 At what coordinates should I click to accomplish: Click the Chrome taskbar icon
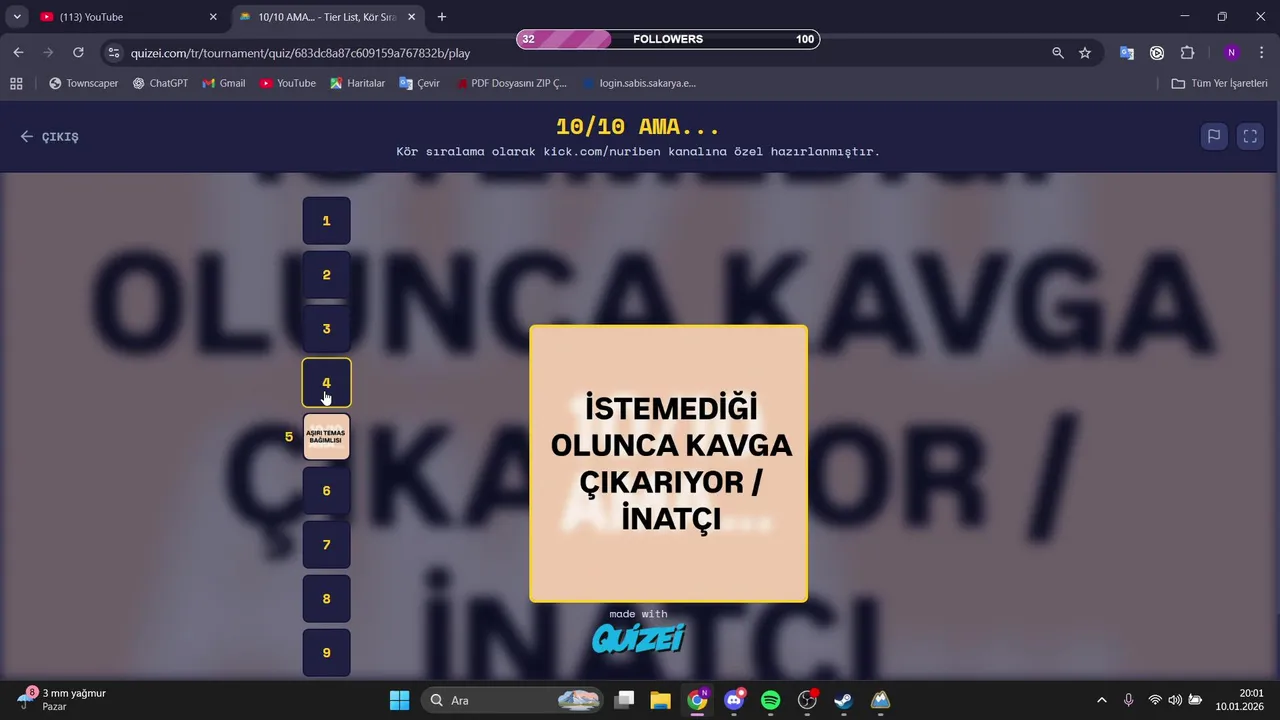coord(697,700)
